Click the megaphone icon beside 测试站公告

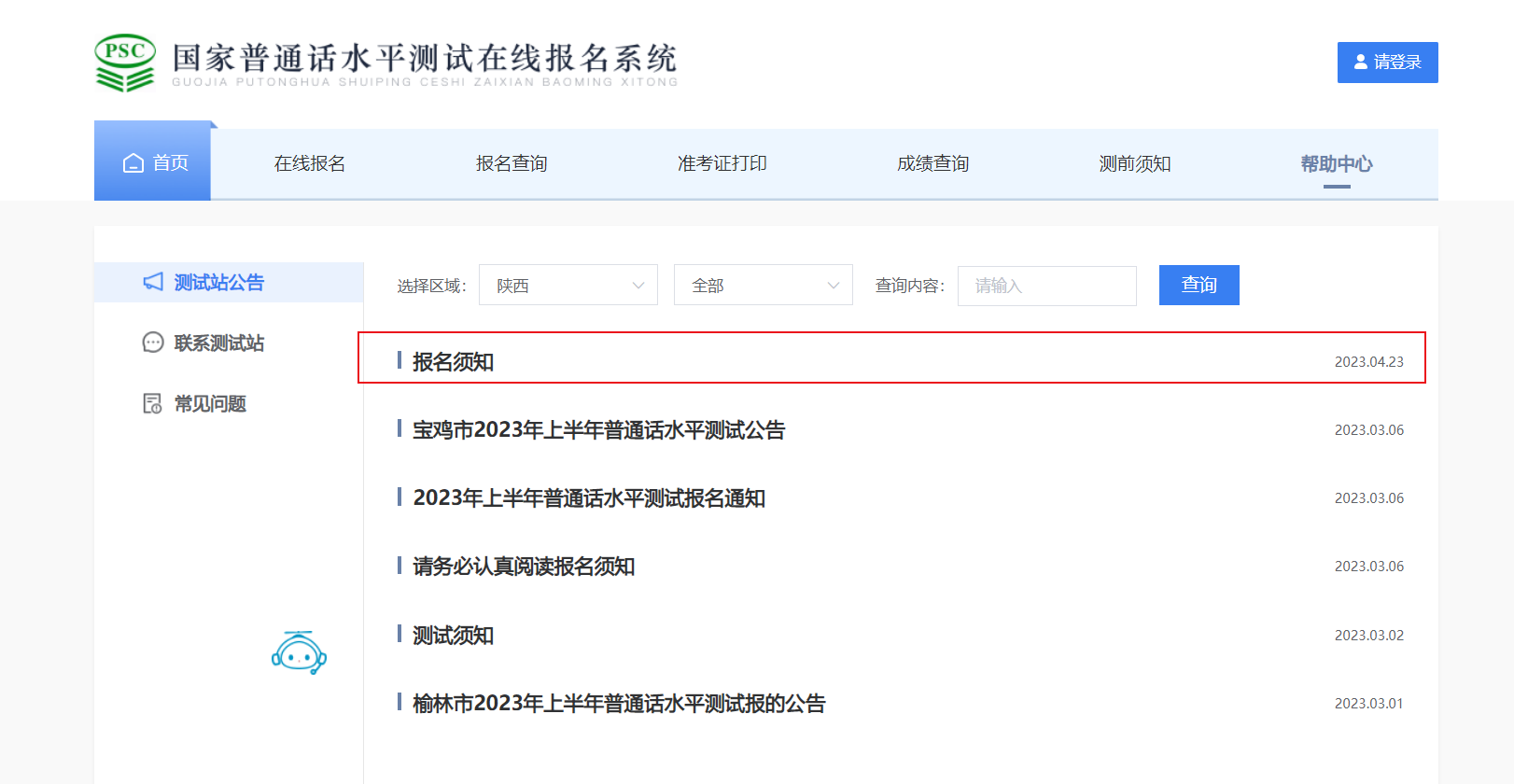coord(153,282)
